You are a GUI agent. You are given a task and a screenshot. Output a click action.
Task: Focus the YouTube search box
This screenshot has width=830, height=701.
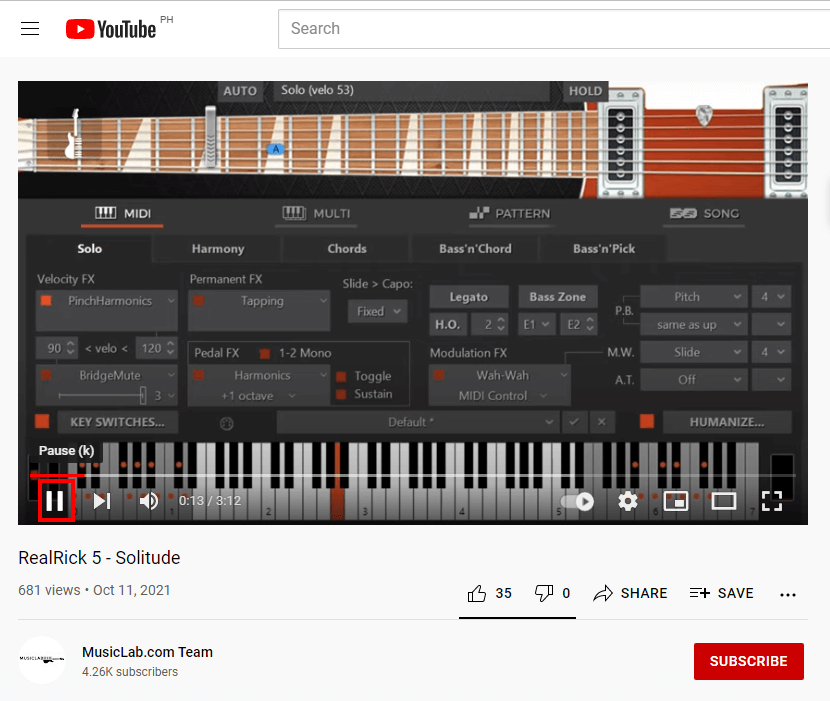(554, 29)
